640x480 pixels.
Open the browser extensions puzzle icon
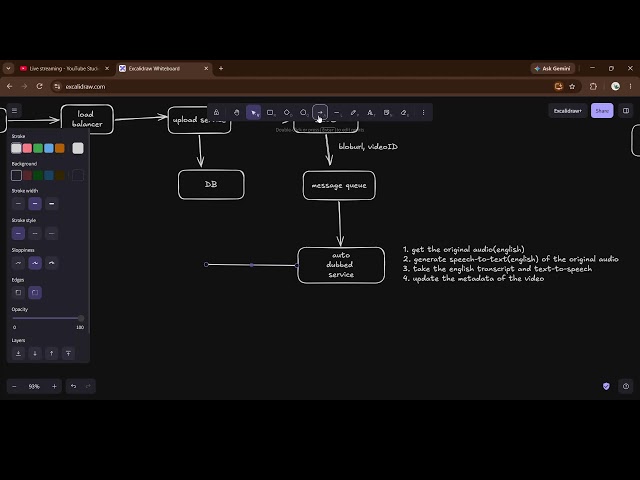click(593, 87)
